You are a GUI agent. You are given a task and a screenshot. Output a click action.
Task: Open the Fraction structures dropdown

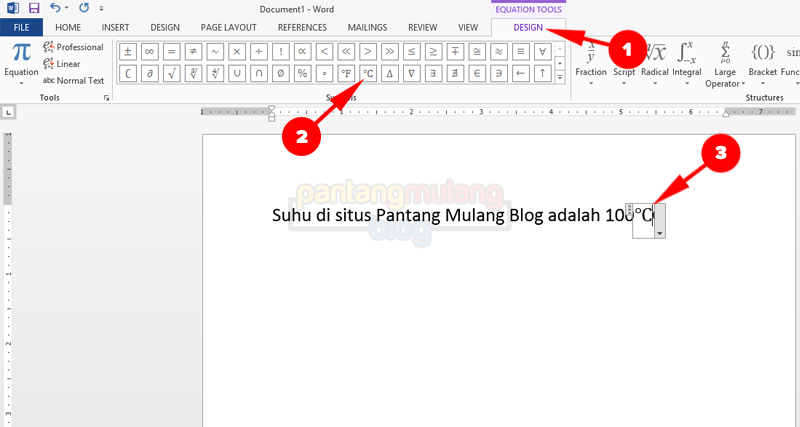pyautogui.click(x=591, y=63)
